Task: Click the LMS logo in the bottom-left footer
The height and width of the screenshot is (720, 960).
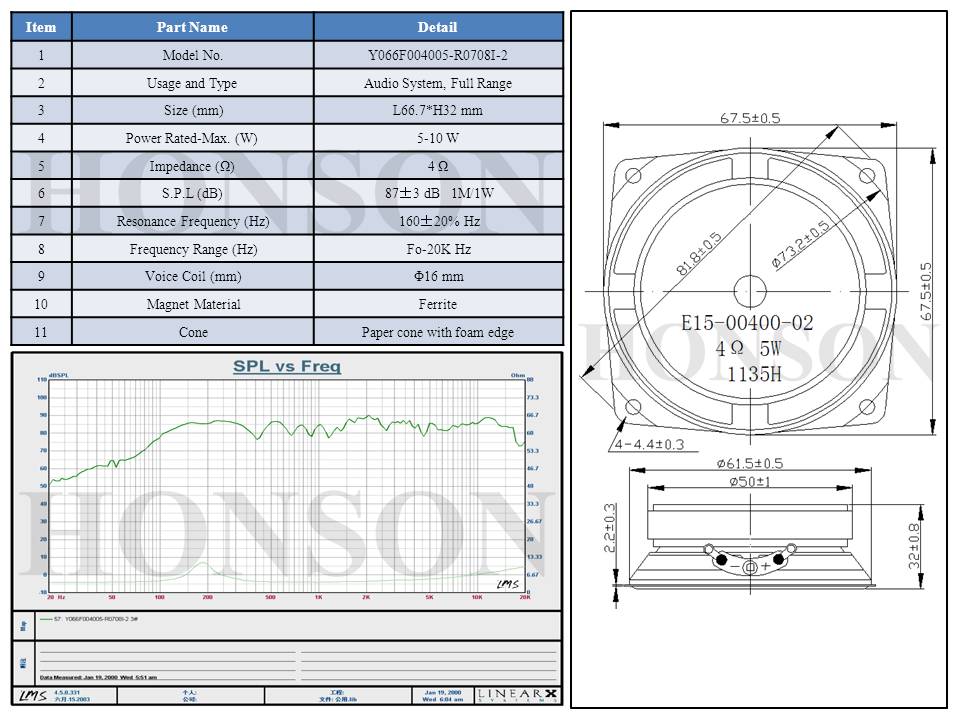Action: click(x=32, y=695)
